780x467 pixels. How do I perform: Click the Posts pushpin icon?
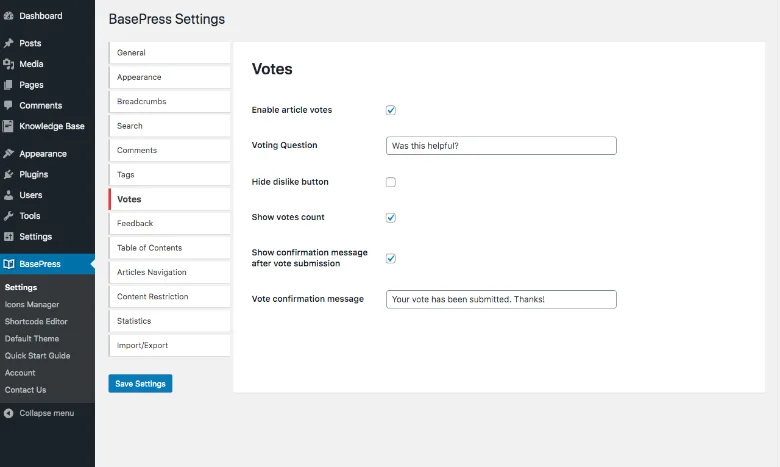[x=8, y=43]
